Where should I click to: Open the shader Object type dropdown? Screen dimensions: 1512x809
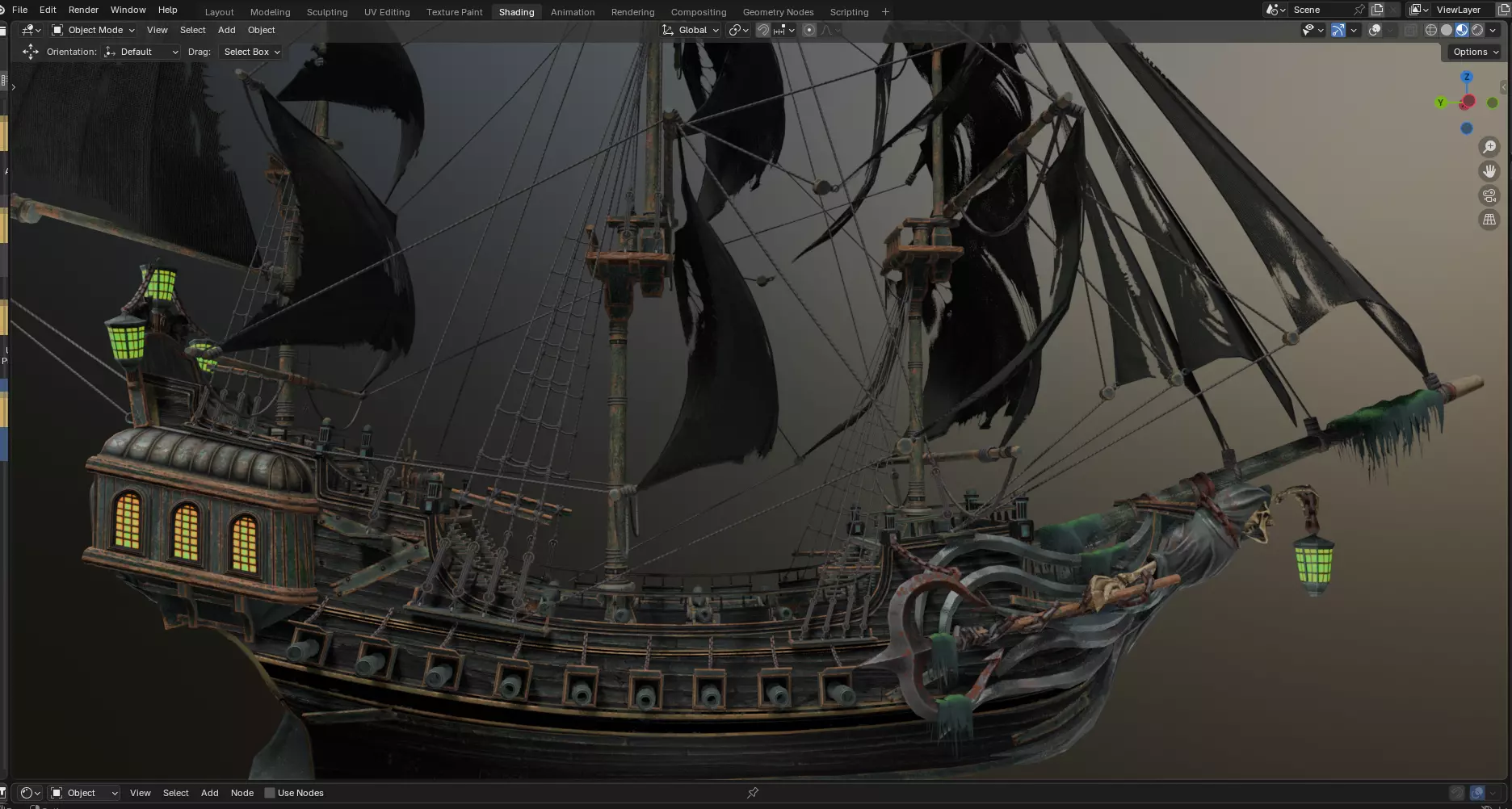coord(84,793)
